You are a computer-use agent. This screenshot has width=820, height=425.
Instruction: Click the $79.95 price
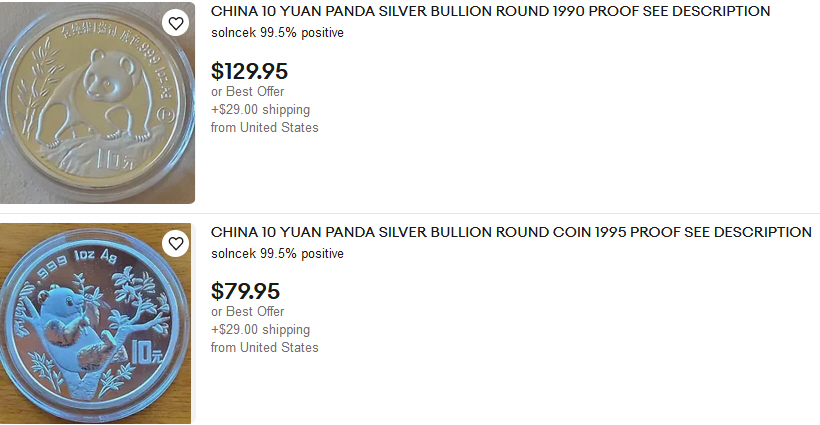pyautogui.click(x=245, y=292)
